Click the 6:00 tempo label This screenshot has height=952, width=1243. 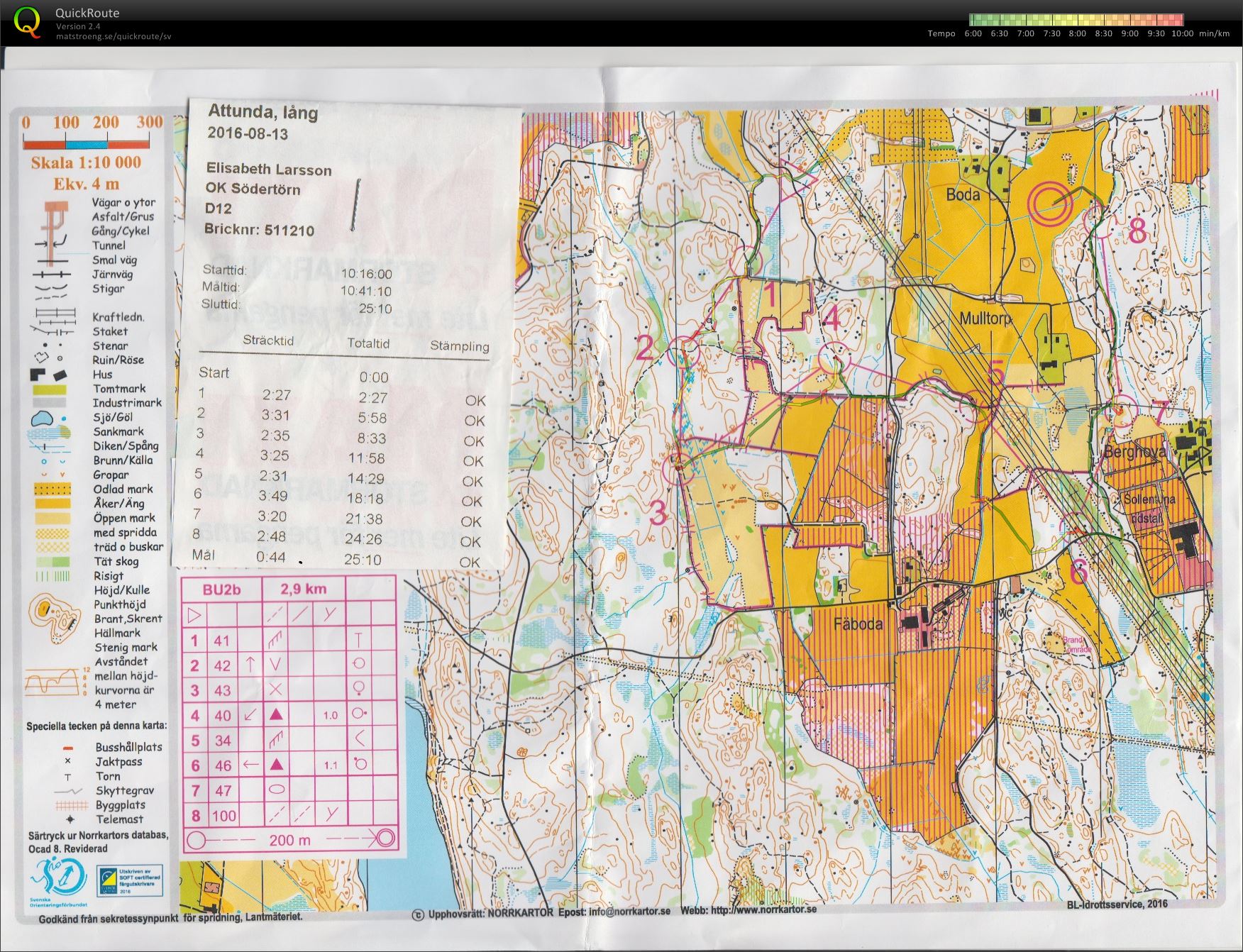click(x=973, y=33)
